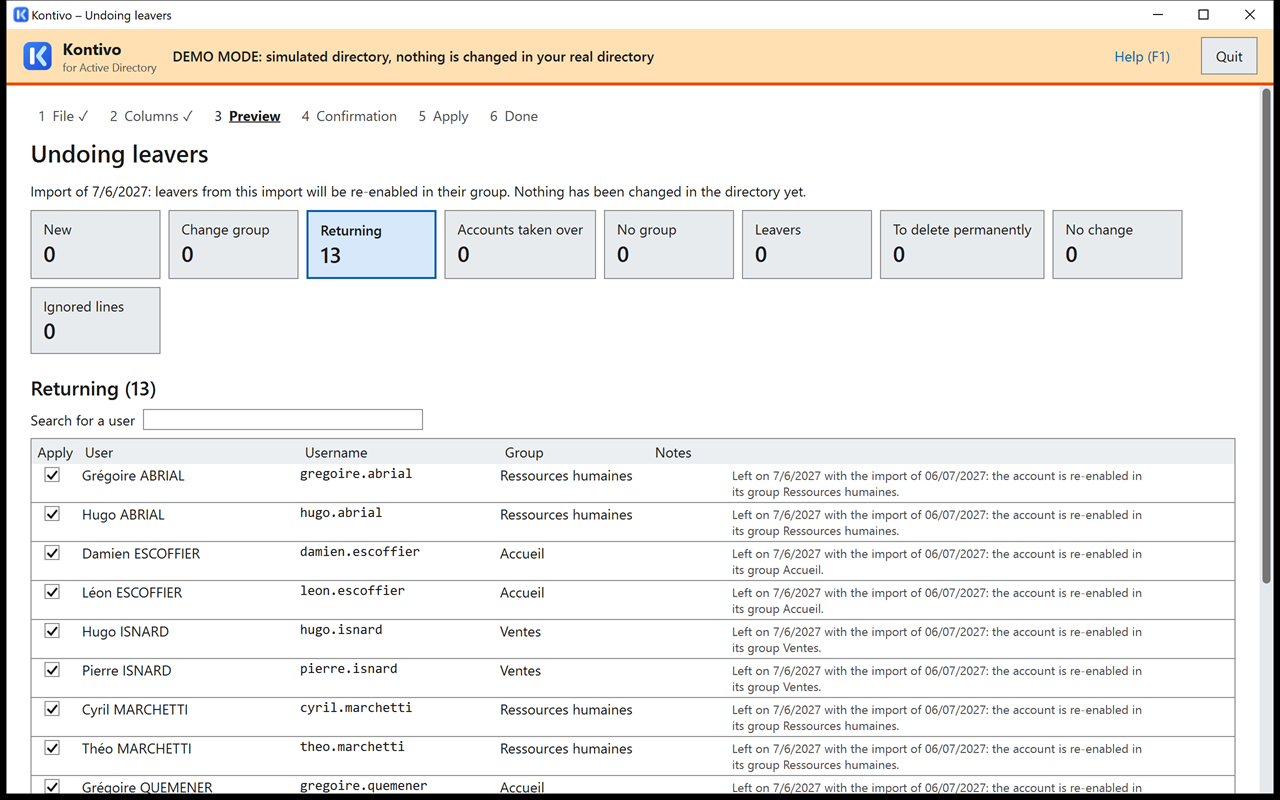Select the Preview step
Screen dimensions: 1280x800
point(247,116)
